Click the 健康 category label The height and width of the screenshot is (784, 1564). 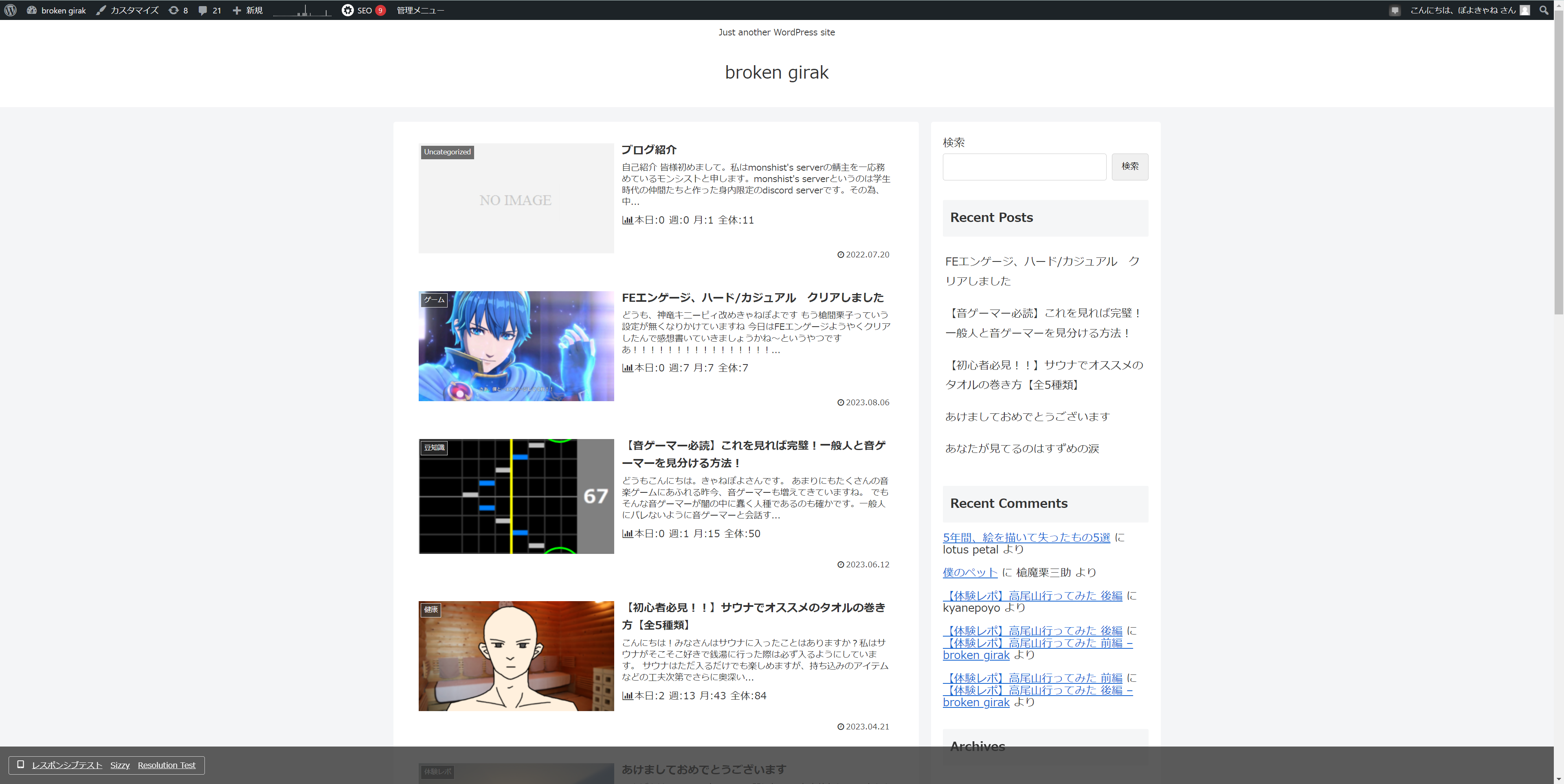click(x=431, y=610)
